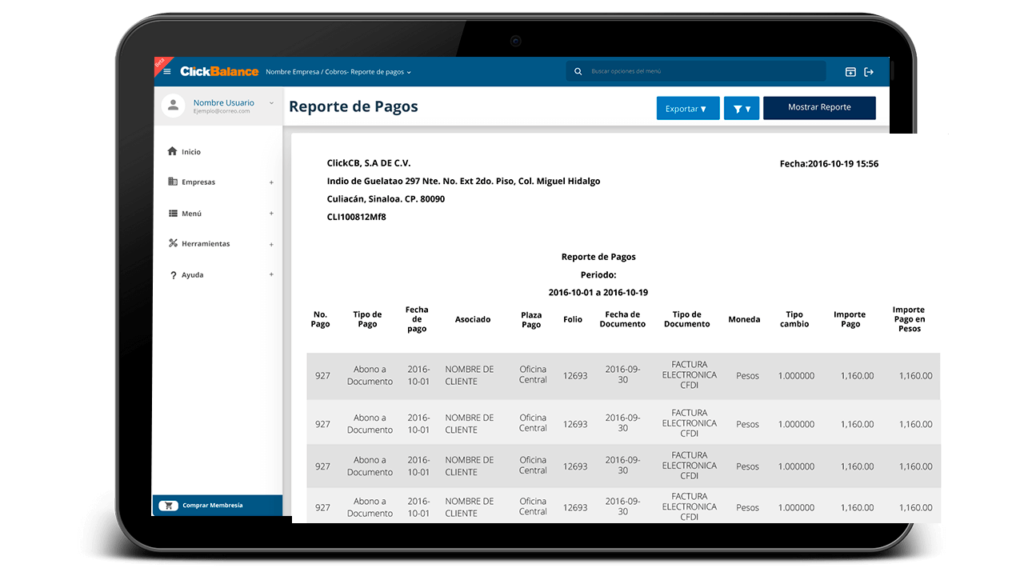Click the magnifier search icon
Image resolution: width=1024 pixels, height=576 pixels.
click(579, 72)
